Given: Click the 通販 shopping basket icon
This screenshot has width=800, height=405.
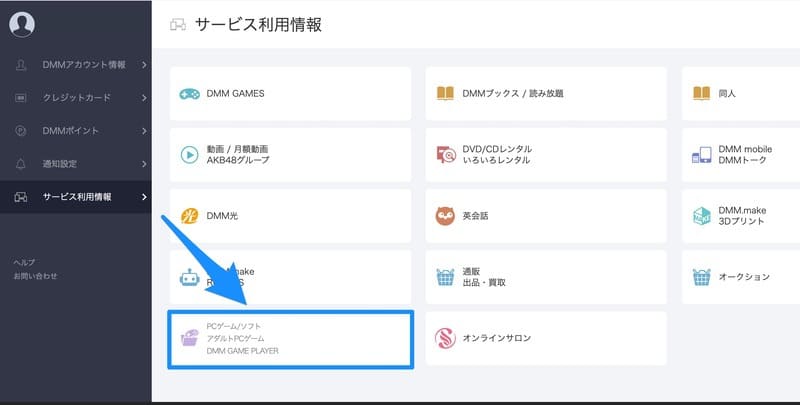Looking at the screenshot, I should (445, 277).
